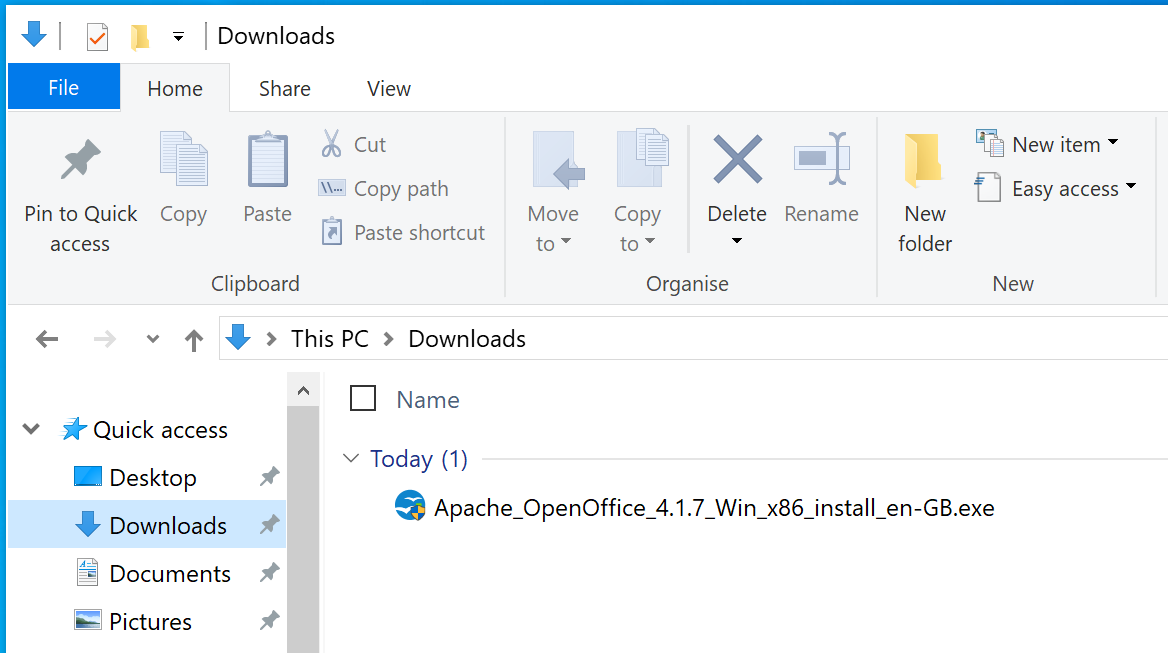Image resolution: width=1168 pixels, height=653 pixels.
Task: Open the Delete dropdown menu
Action: tap(737, 240)
